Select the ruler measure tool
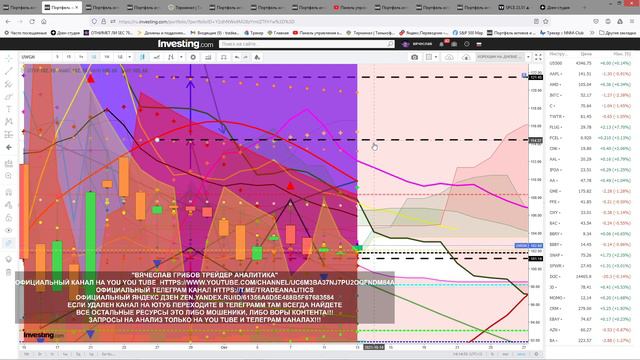The height and width of the screenshot is (360, 640). [x=9, y=164]
